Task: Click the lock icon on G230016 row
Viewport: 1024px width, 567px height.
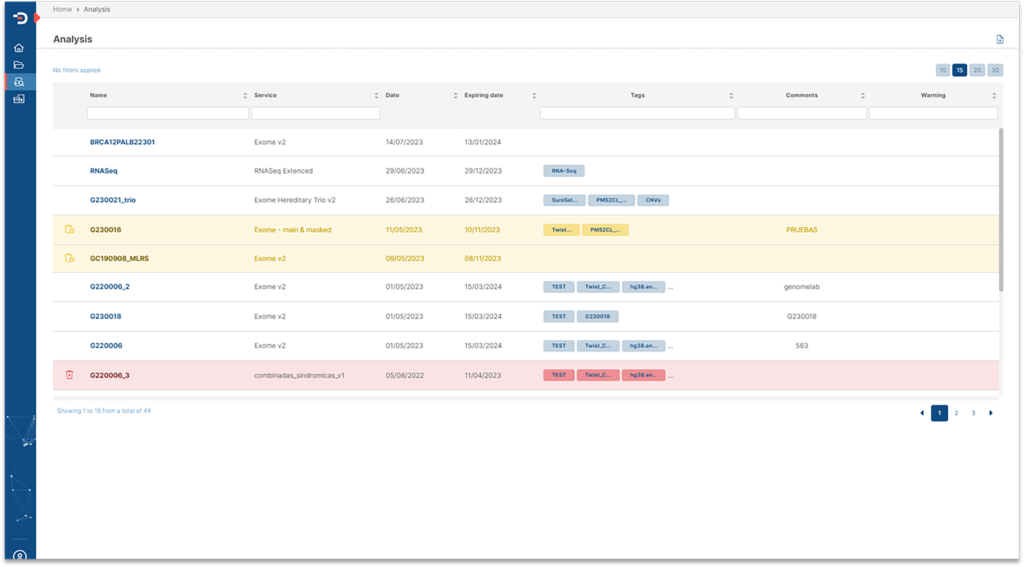Action: tap(69, 229)
